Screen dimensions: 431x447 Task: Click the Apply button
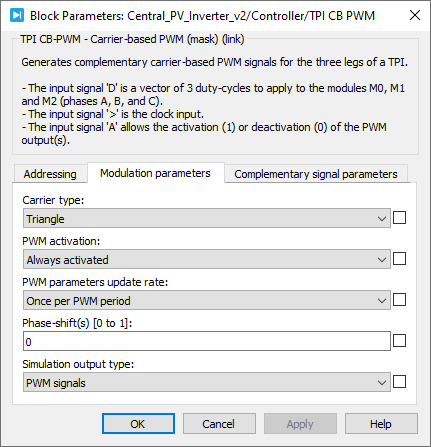[x=300, y=424]
